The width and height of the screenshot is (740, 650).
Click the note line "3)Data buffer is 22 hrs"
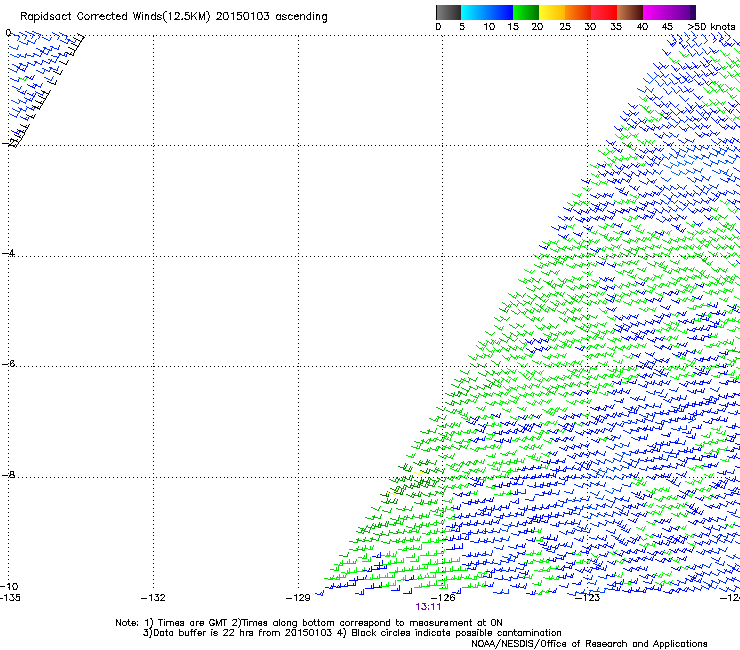click(x=352, y=633)
